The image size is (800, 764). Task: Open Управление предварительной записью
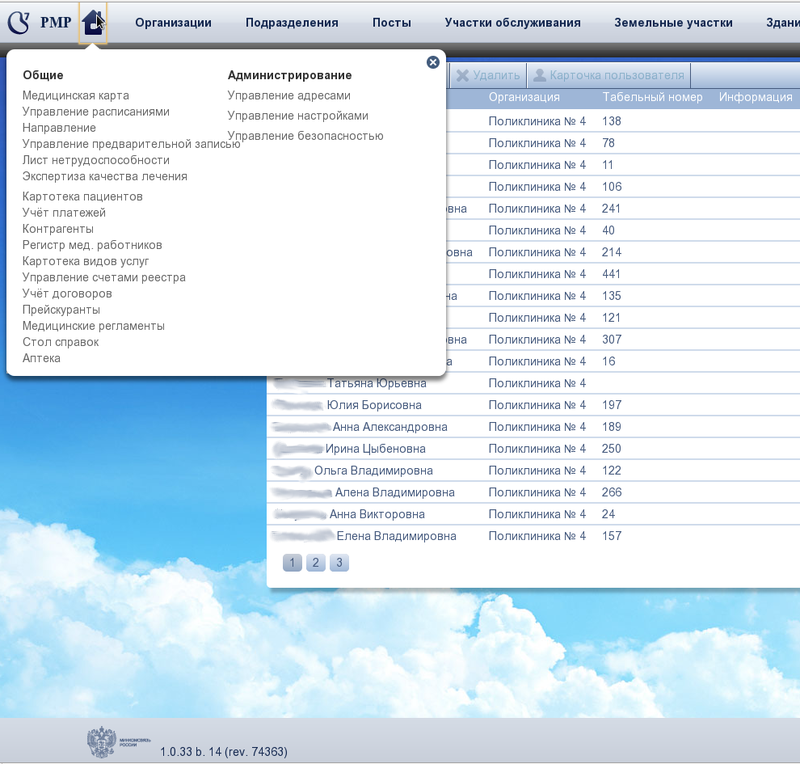tap(131, 144)
